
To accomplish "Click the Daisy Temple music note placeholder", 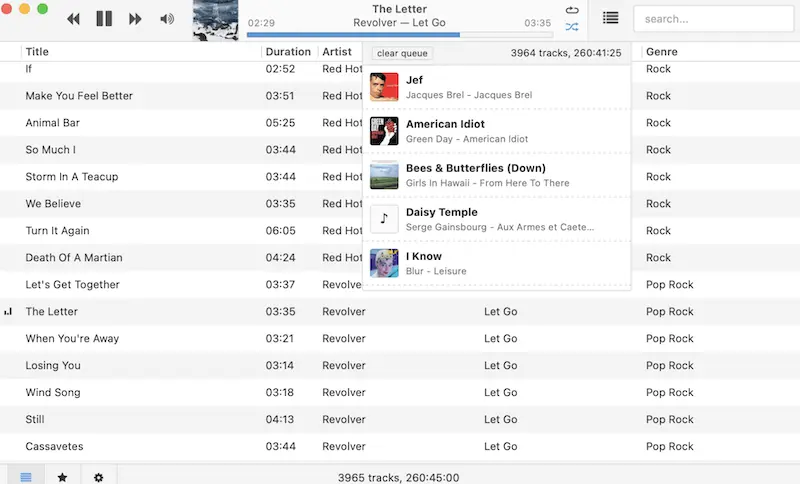I will tap(384, 219).
